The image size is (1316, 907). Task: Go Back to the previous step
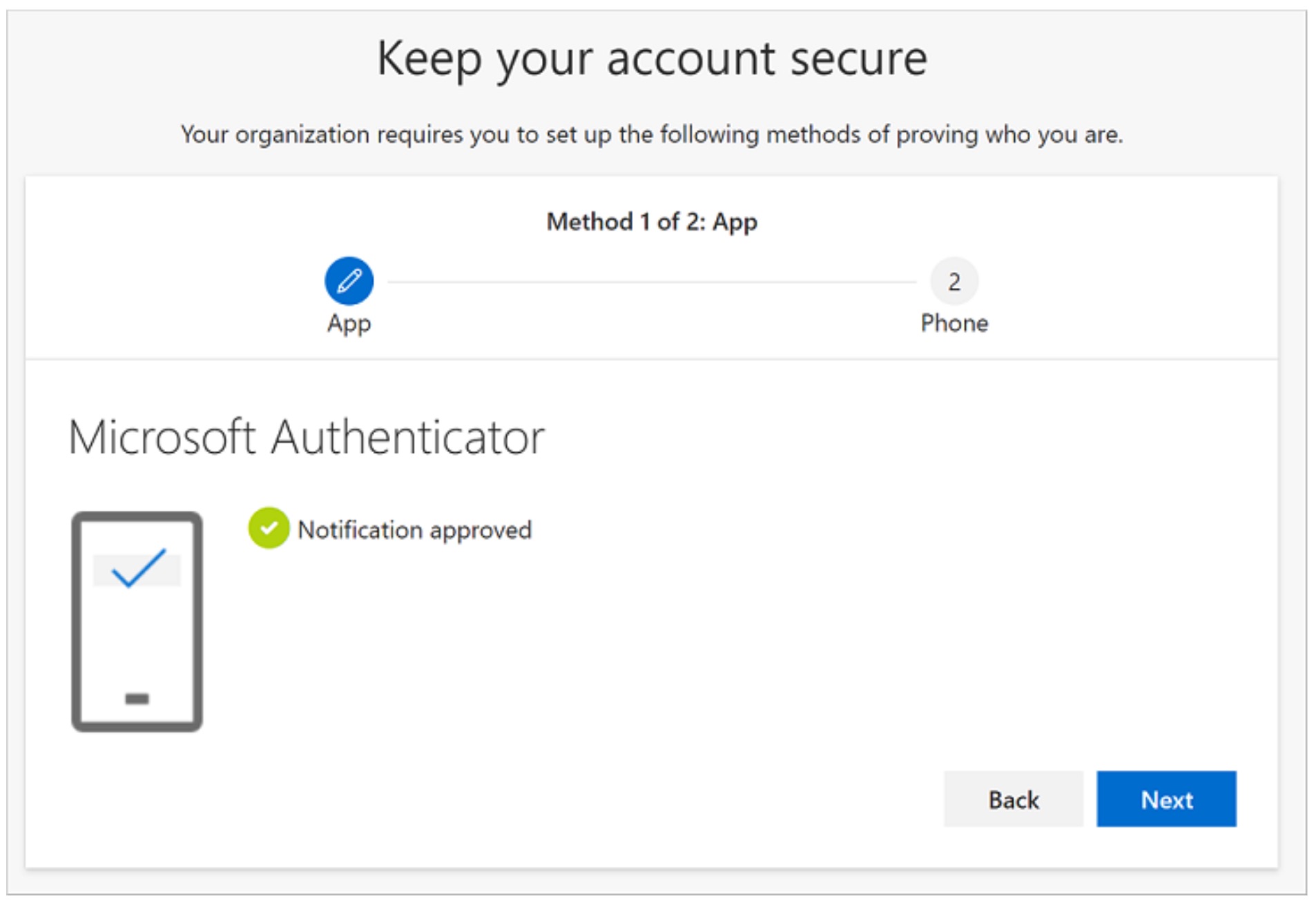point(1013,800)
